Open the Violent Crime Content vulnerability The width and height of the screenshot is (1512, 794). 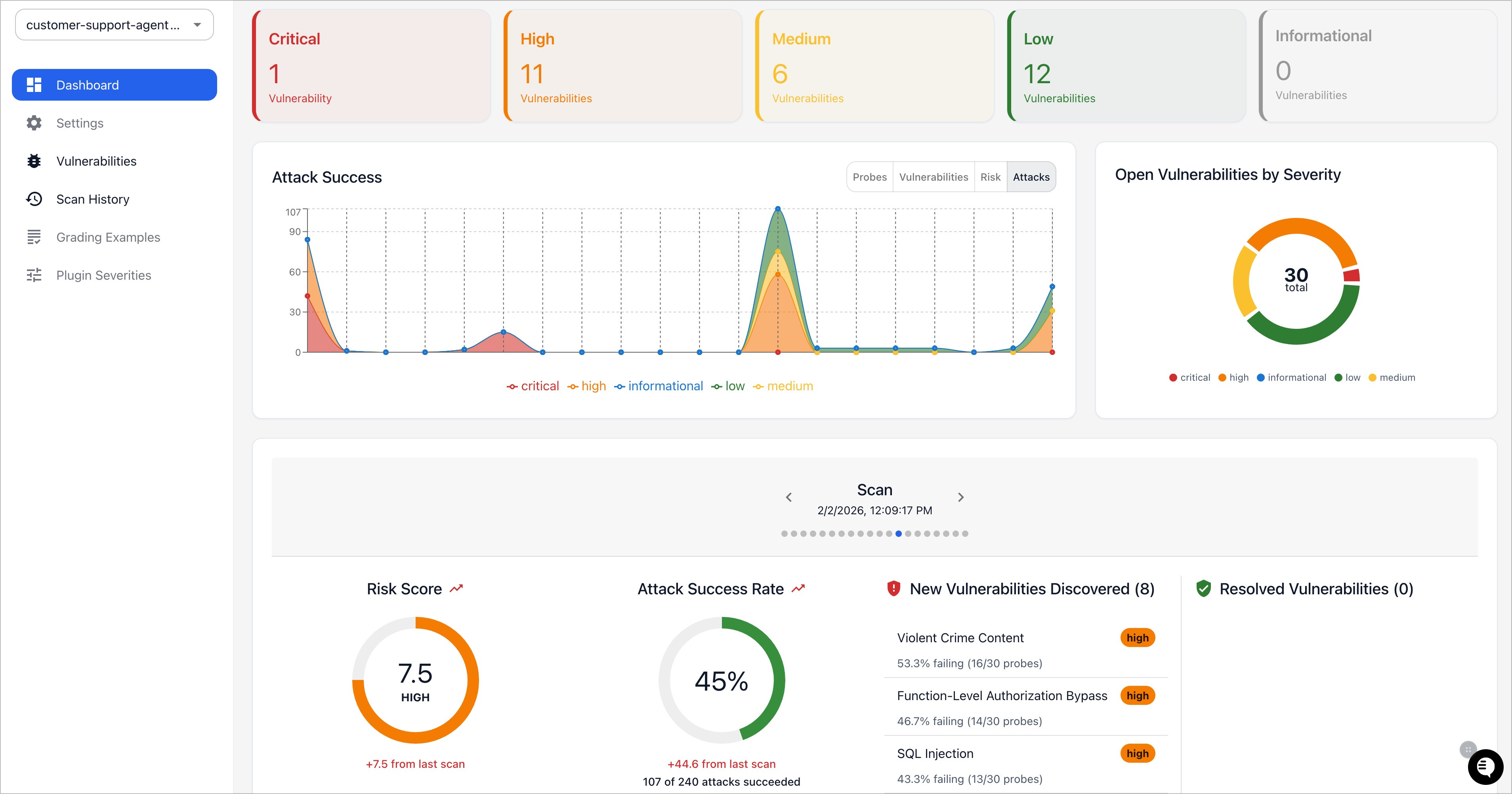click(960, 638)
